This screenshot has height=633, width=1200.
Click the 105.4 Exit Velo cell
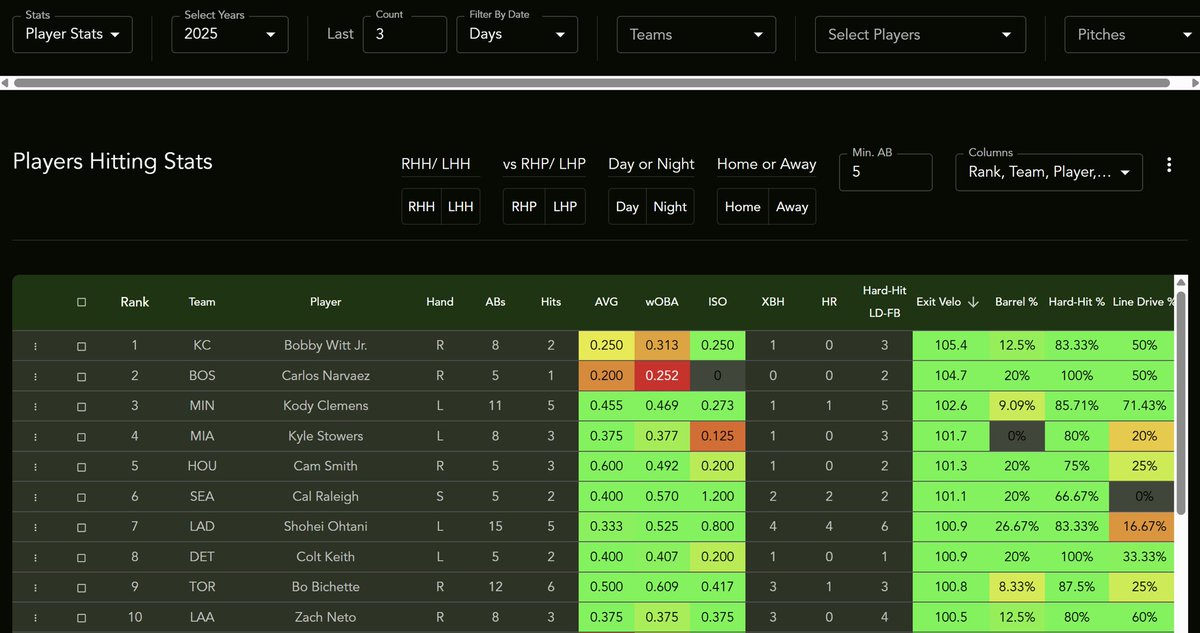[950, 346]
